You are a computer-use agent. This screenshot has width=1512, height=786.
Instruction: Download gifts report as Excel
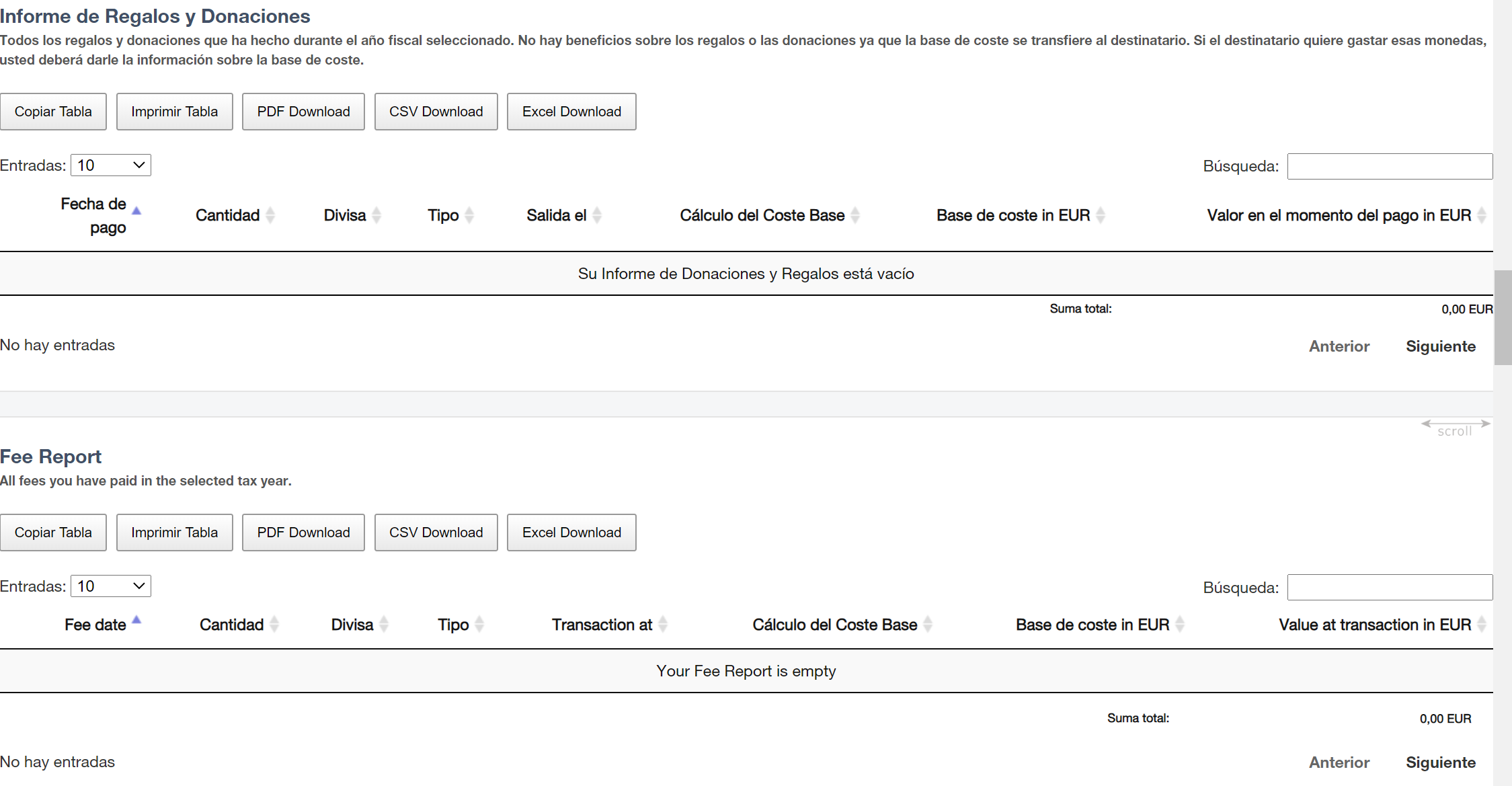tap(571, 112)
